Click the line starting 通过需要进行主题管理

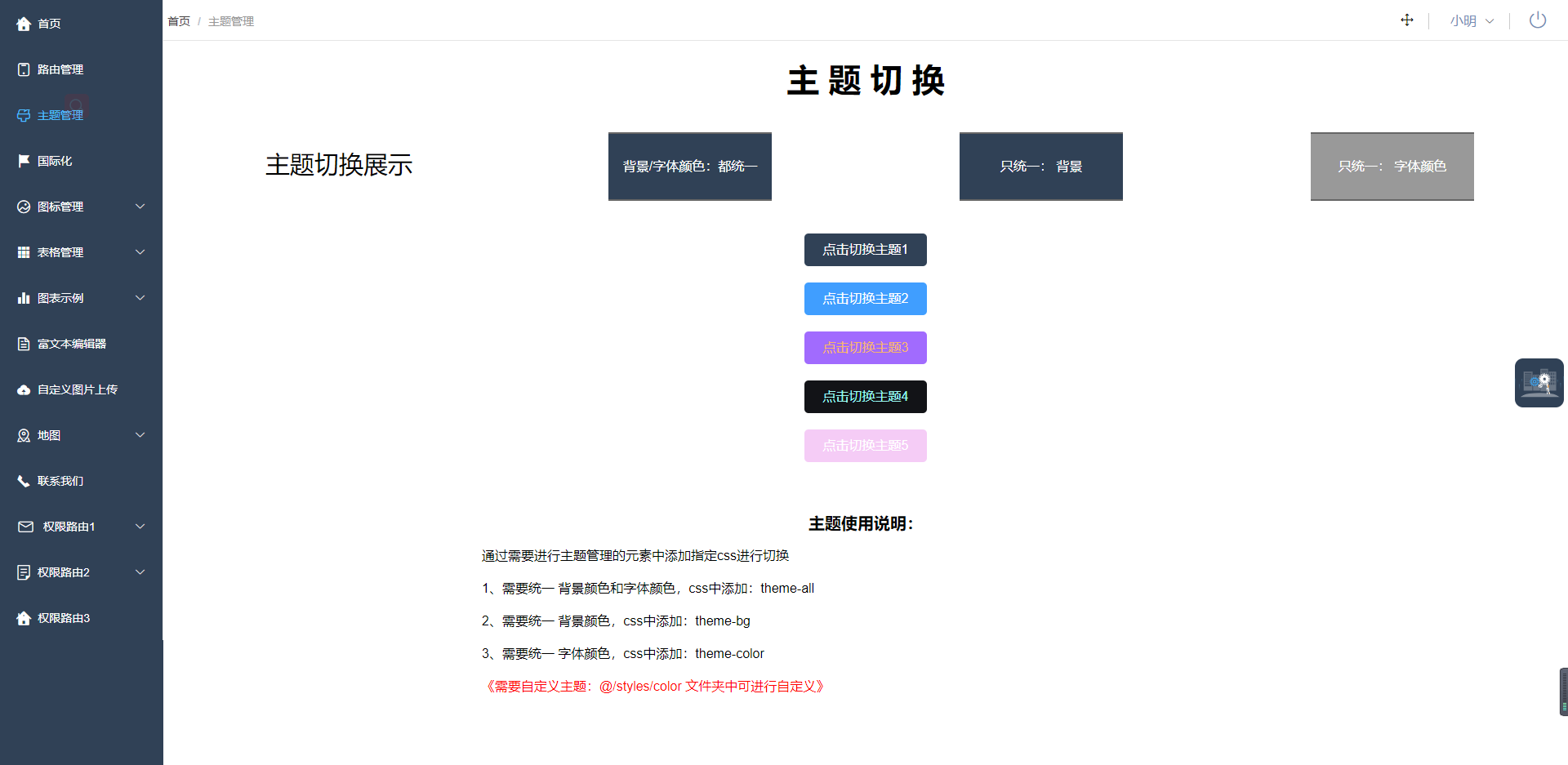(x=635, y=556)
